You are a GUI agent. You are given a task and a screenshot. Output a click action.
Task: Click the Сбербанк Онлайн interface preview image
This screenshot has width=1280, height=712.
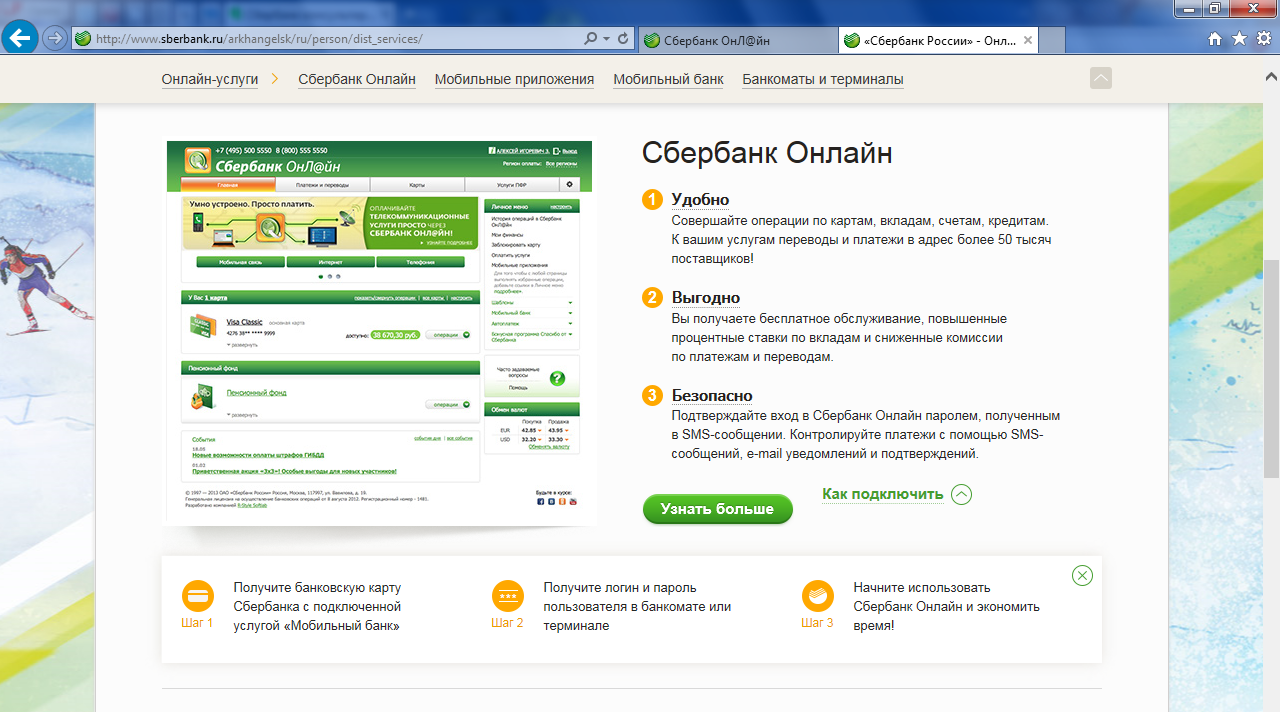379,330
